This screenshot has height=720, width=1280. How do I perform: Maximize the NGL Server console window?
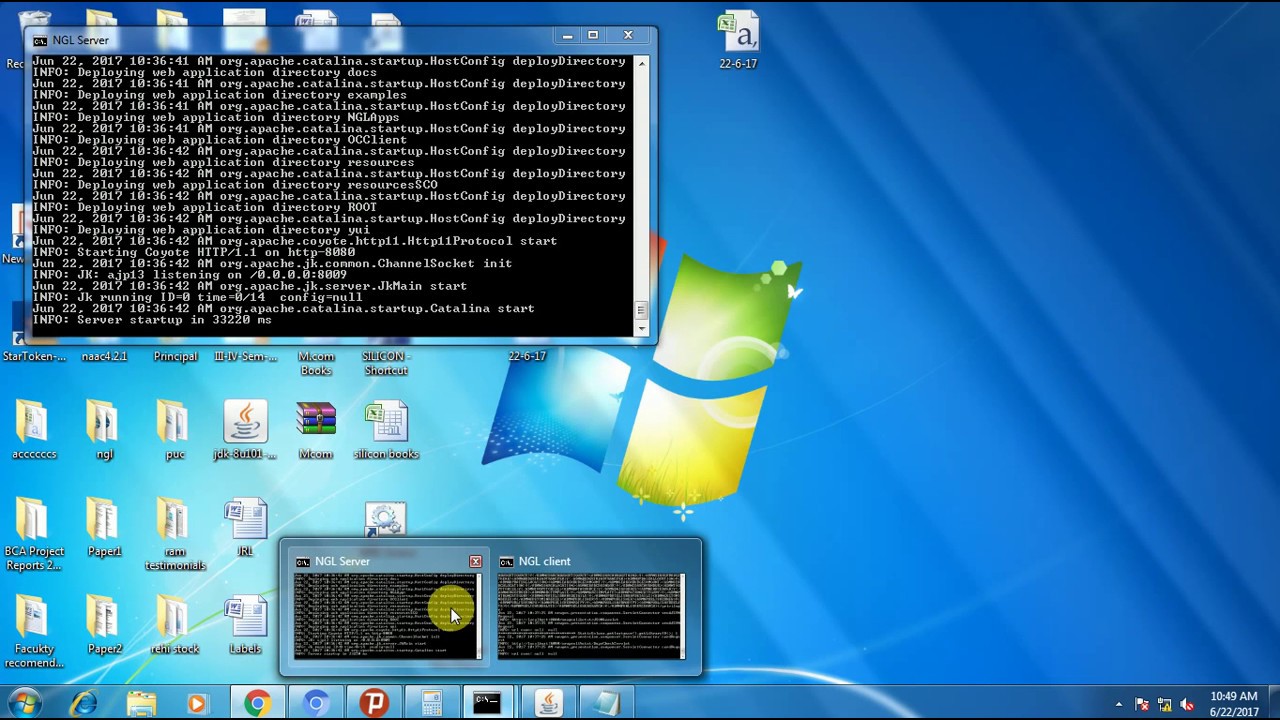pyautogui.click(x=593, y=37)
